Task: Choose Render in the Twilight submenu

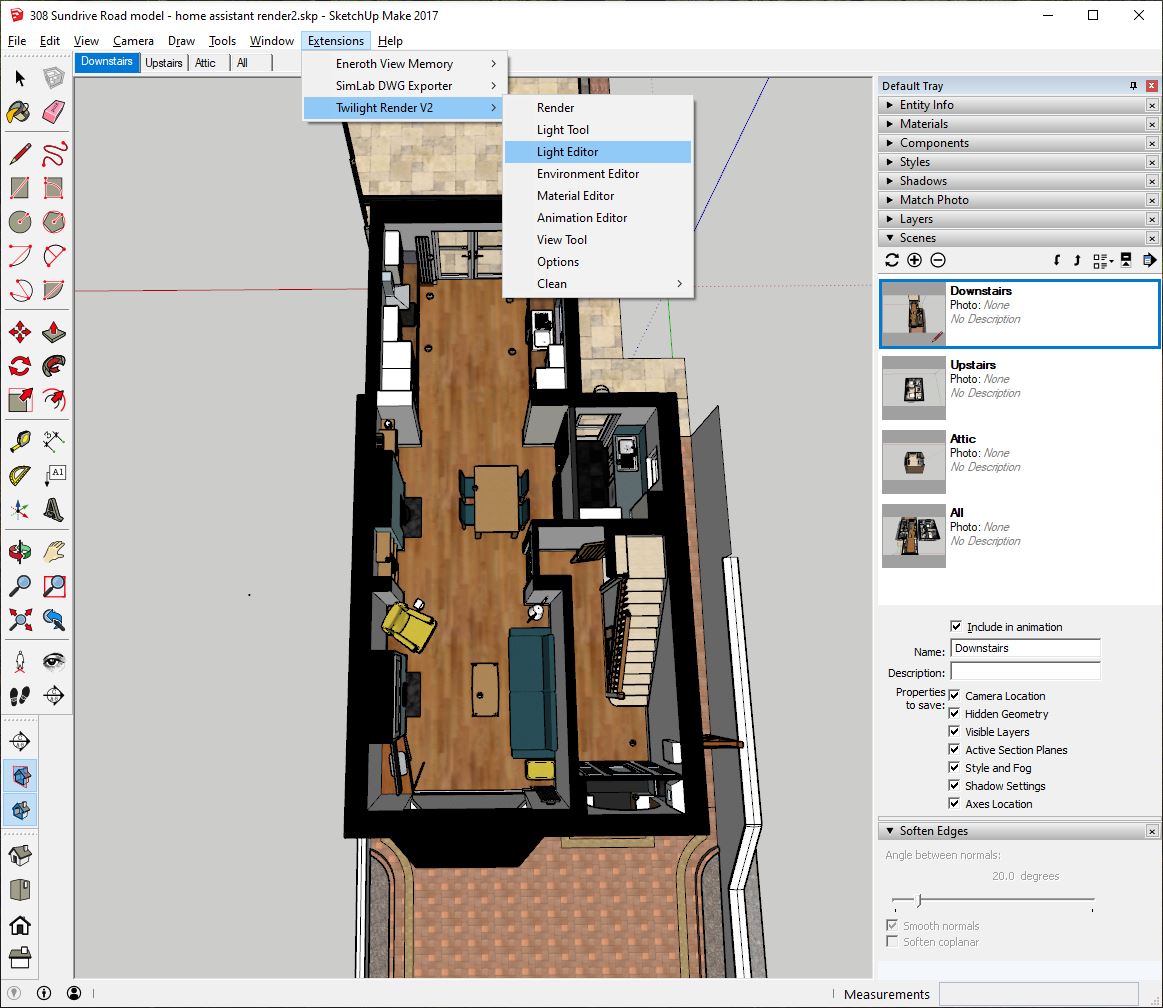Action: [555, 108]
